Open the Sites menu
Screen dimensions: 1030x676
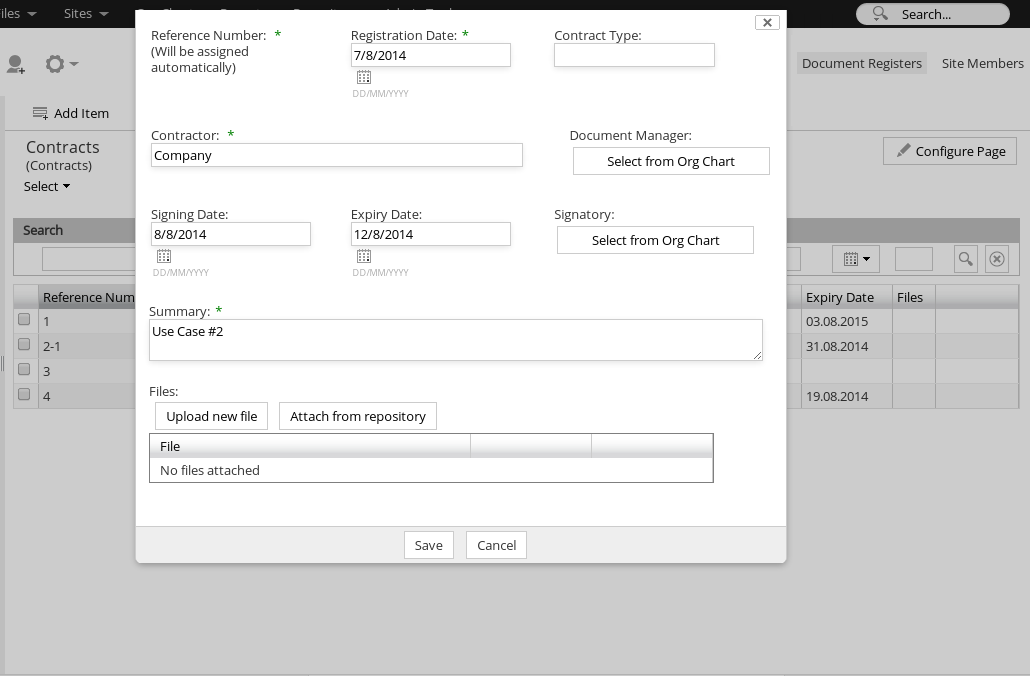coord(85,14)
